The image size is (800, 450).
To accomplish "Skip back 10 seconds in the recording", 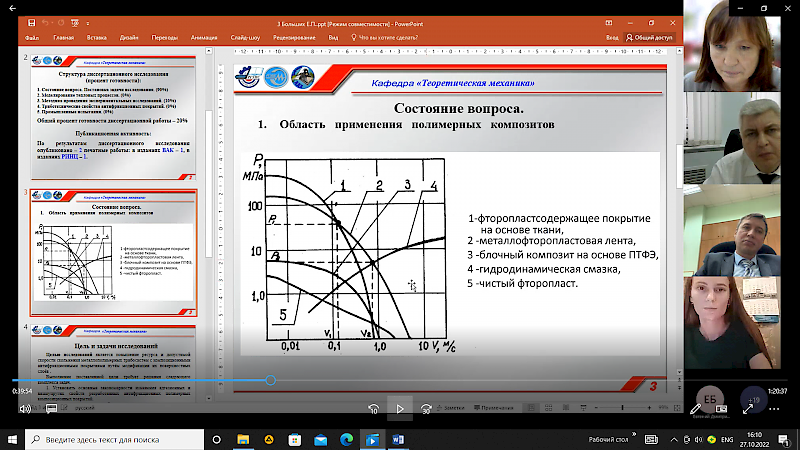I will (x=373, y=408).
